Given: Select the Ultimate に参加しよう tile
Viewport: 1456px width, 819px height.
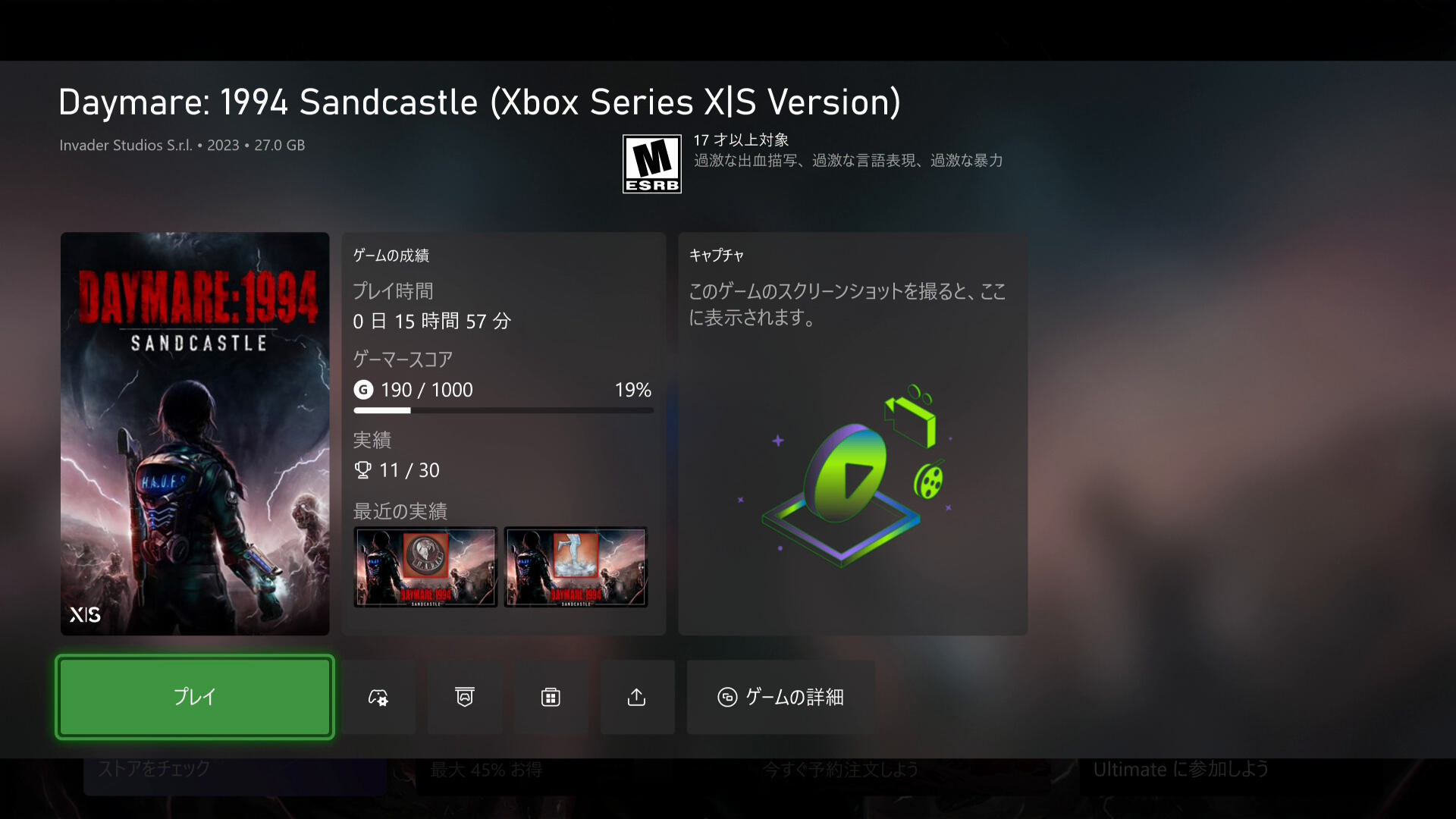Looking at the screenshot, I should pyautogui.click(x=1181, y=769).
